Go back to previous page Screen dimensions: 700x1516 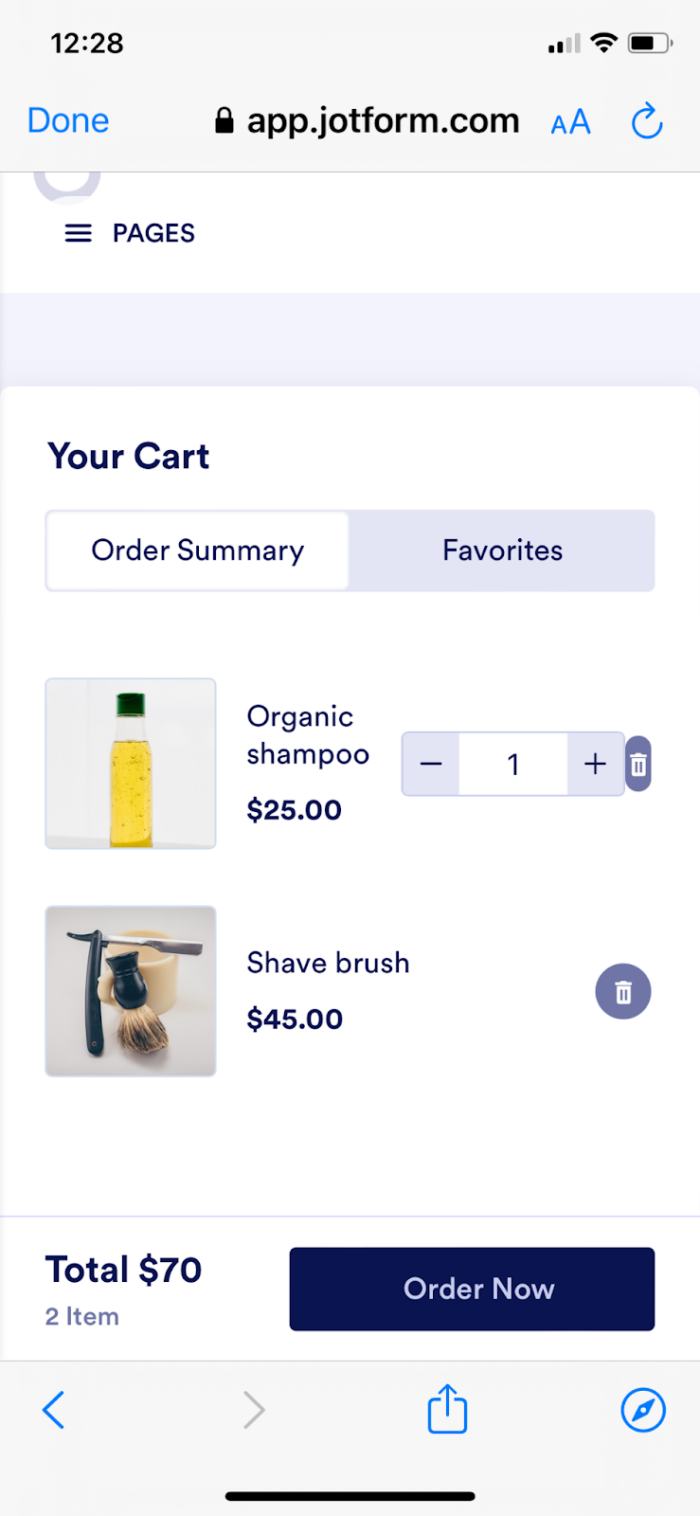click(x=54, y=1410)
